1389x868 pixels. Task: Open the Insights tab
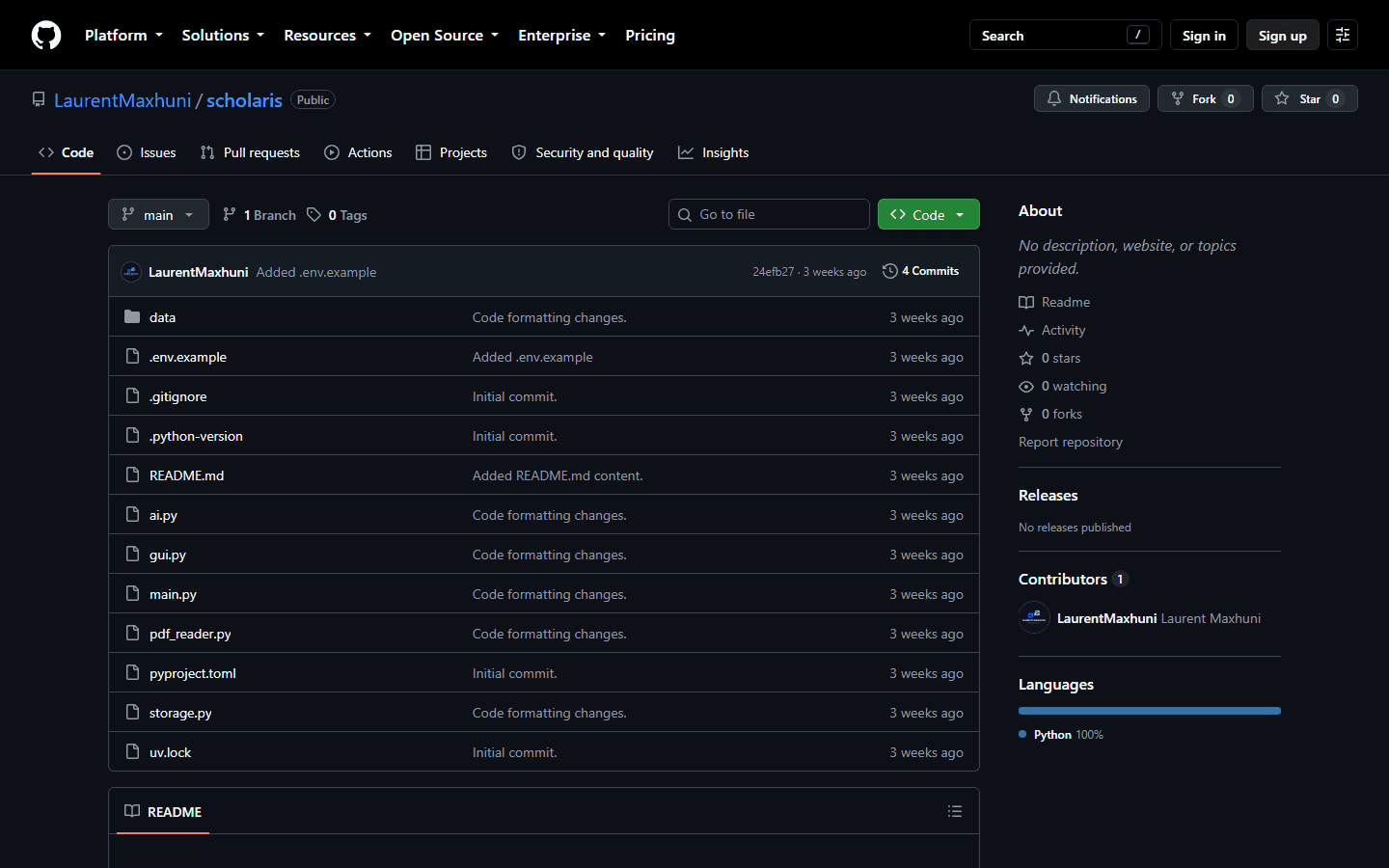click(714, 152)
